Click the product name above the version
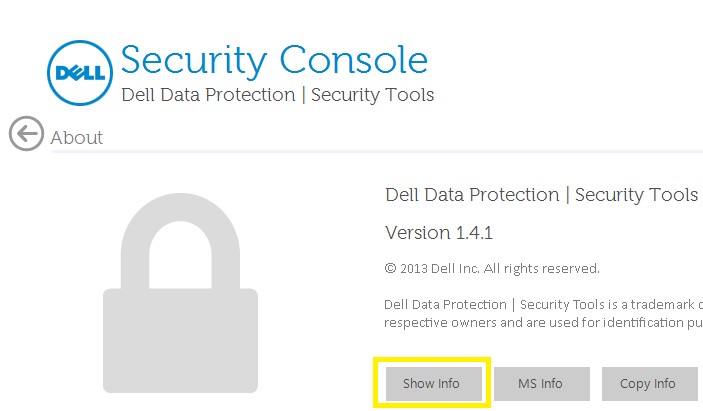703x411 pixels. pos(541,195)
